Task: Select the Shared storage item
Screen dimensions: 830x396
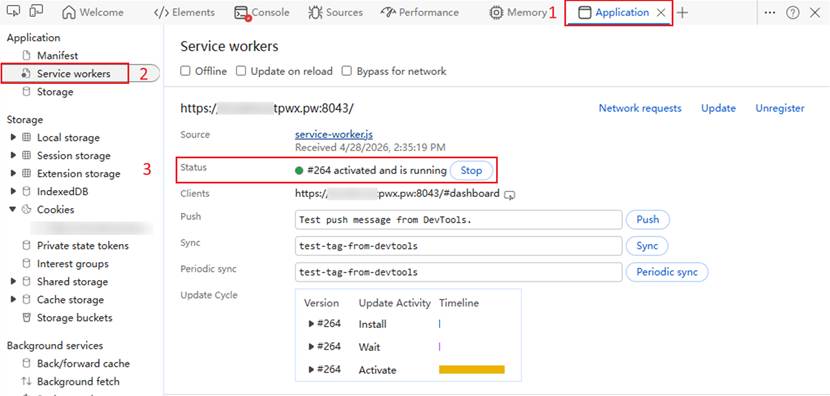Action: tap(72, 282)
